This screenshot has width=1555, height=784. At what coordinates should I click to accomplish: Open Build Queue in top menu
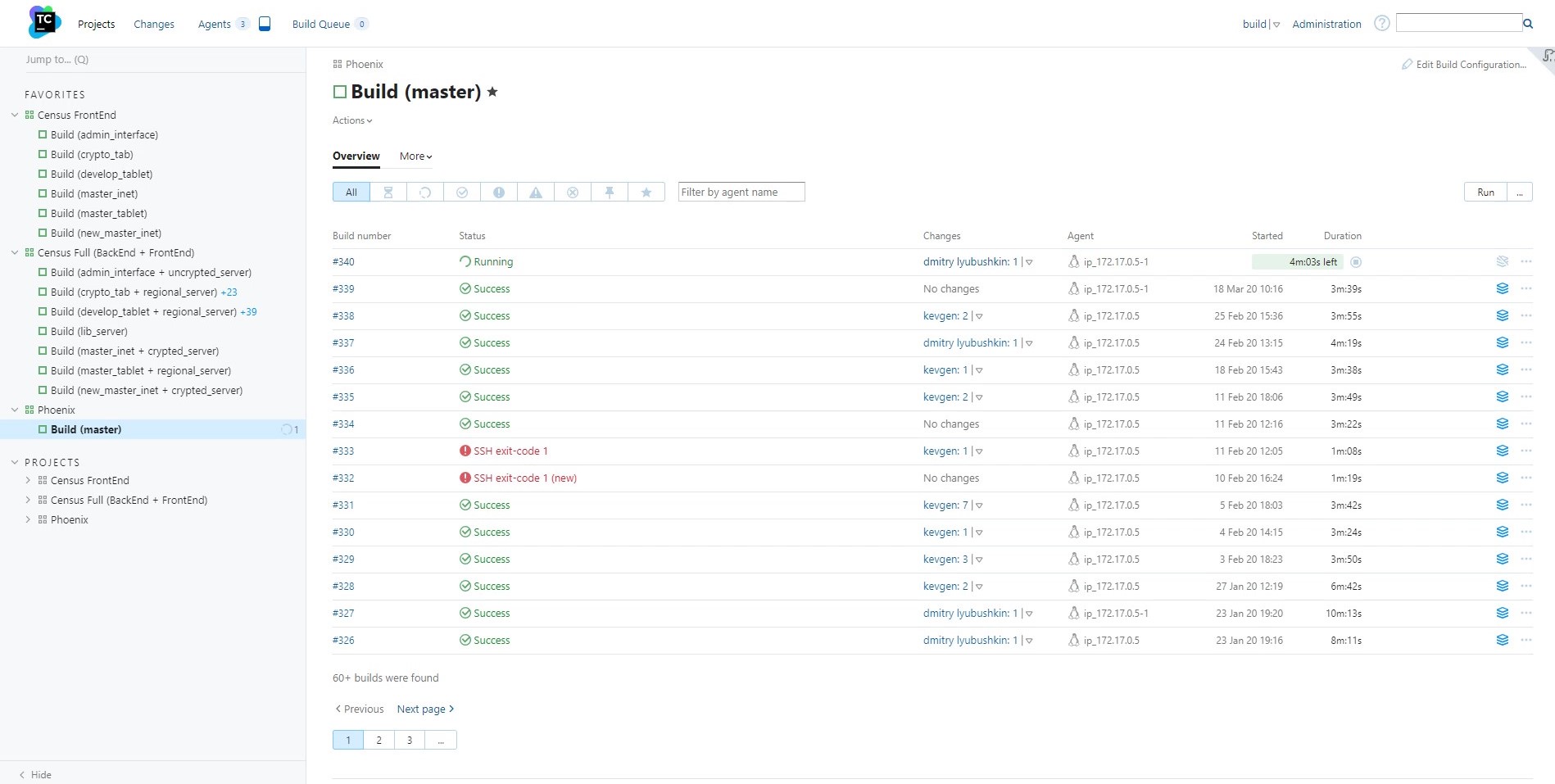click(x=321, y=24)
